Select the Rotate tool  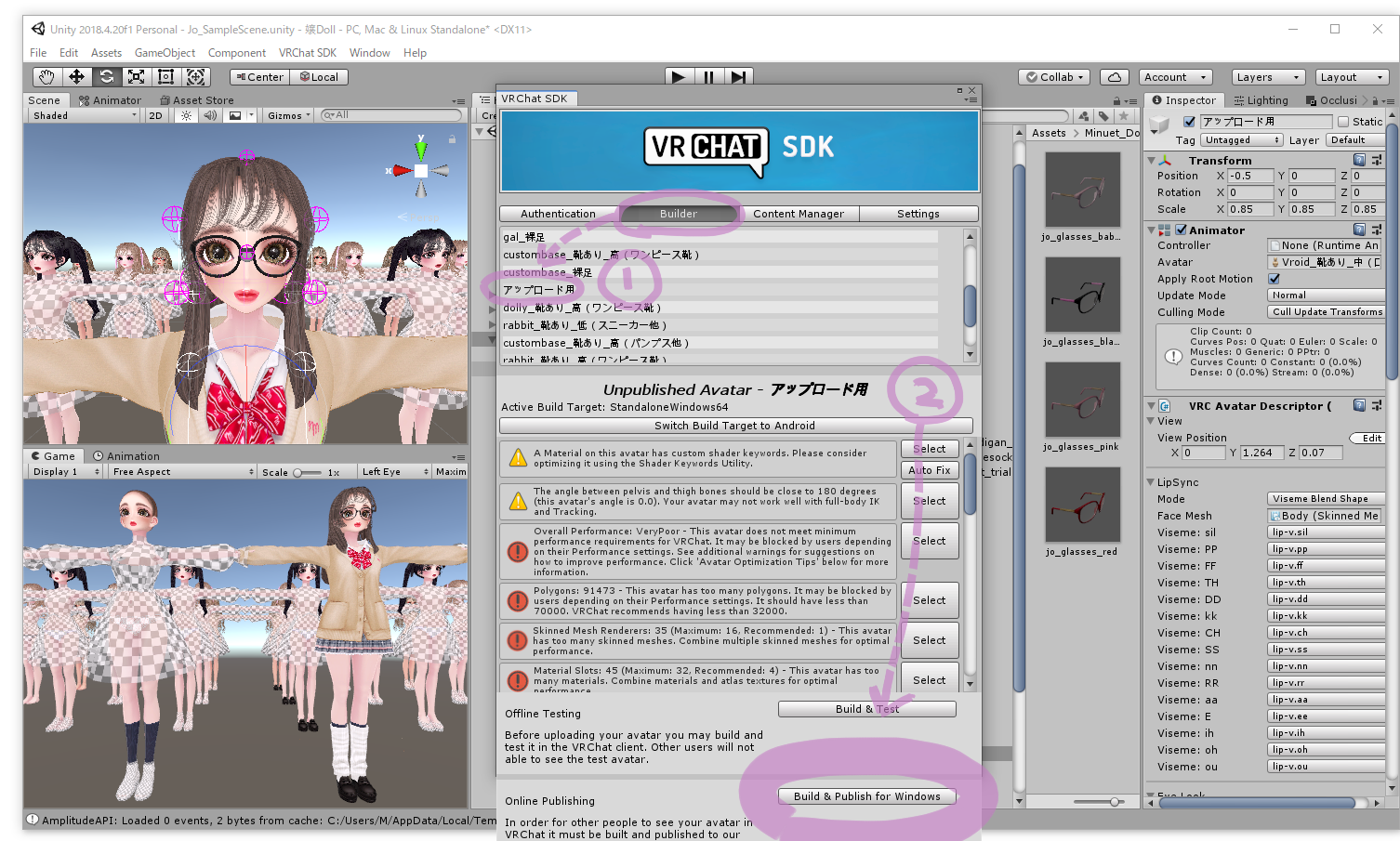tap(106, 77)
